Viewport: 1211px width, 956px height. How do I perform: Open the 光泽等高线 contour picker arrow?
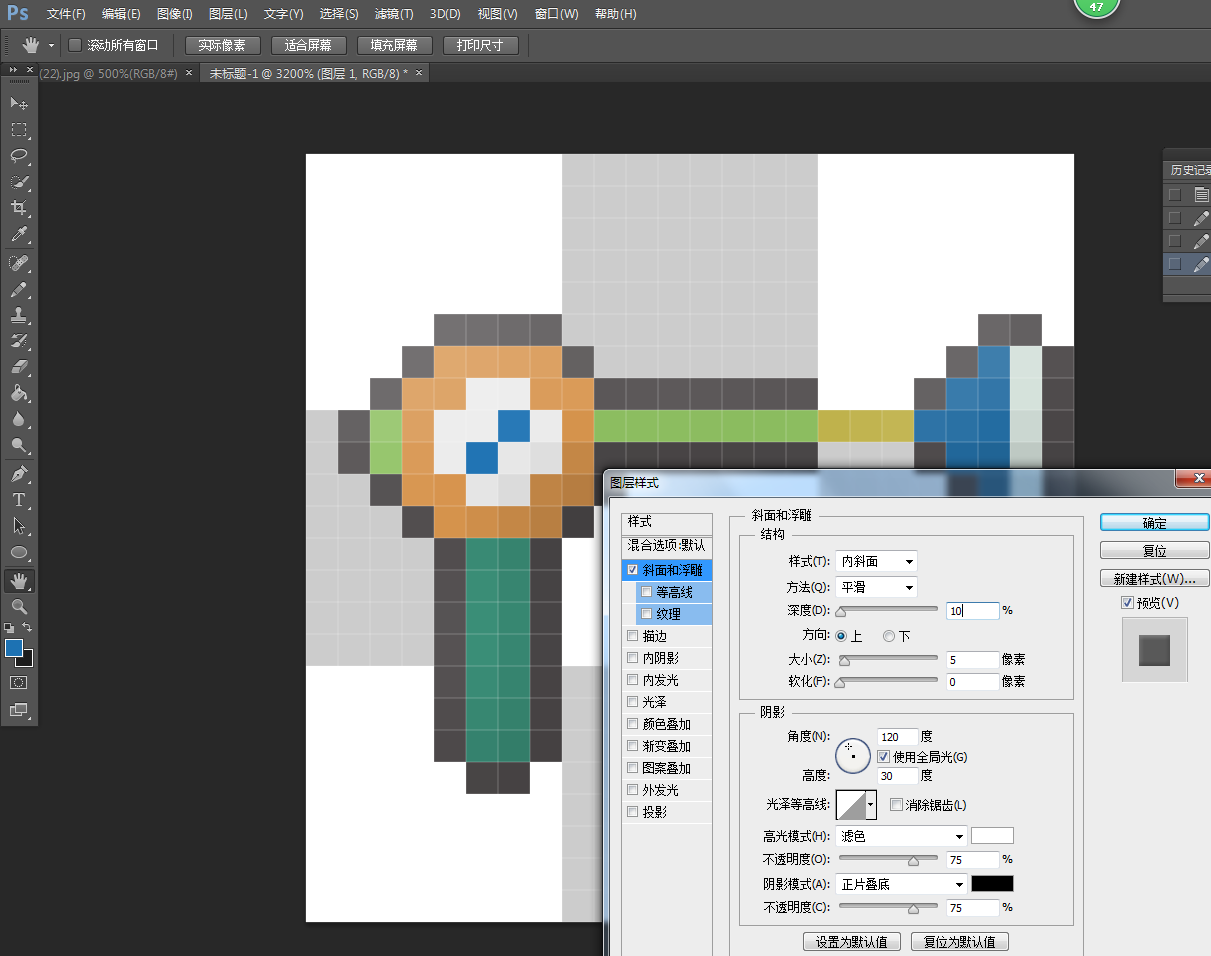(x=871, y=805)
